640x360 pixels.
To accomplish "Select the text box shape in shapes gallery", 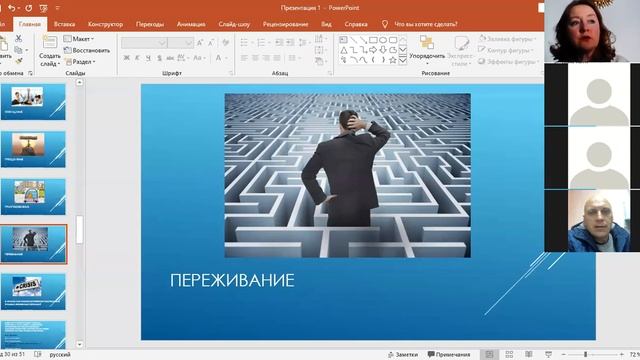I will pos(343,40).
